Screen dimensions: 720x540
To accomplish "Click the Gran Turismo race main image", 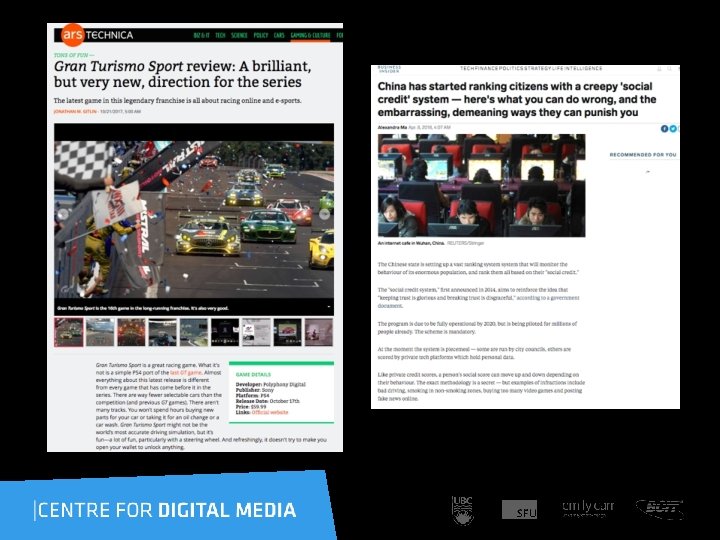I will 194,219.
